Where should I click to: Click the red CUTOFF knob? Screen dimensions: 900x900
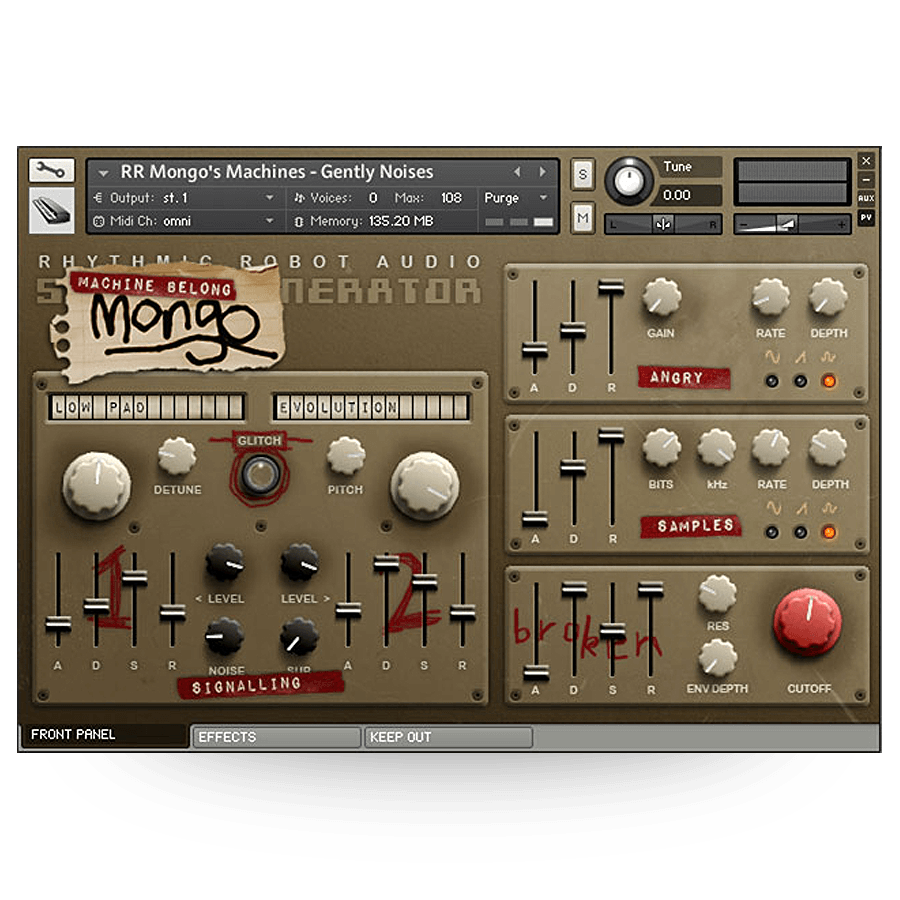pyautogui.click(x=808, y=622)
